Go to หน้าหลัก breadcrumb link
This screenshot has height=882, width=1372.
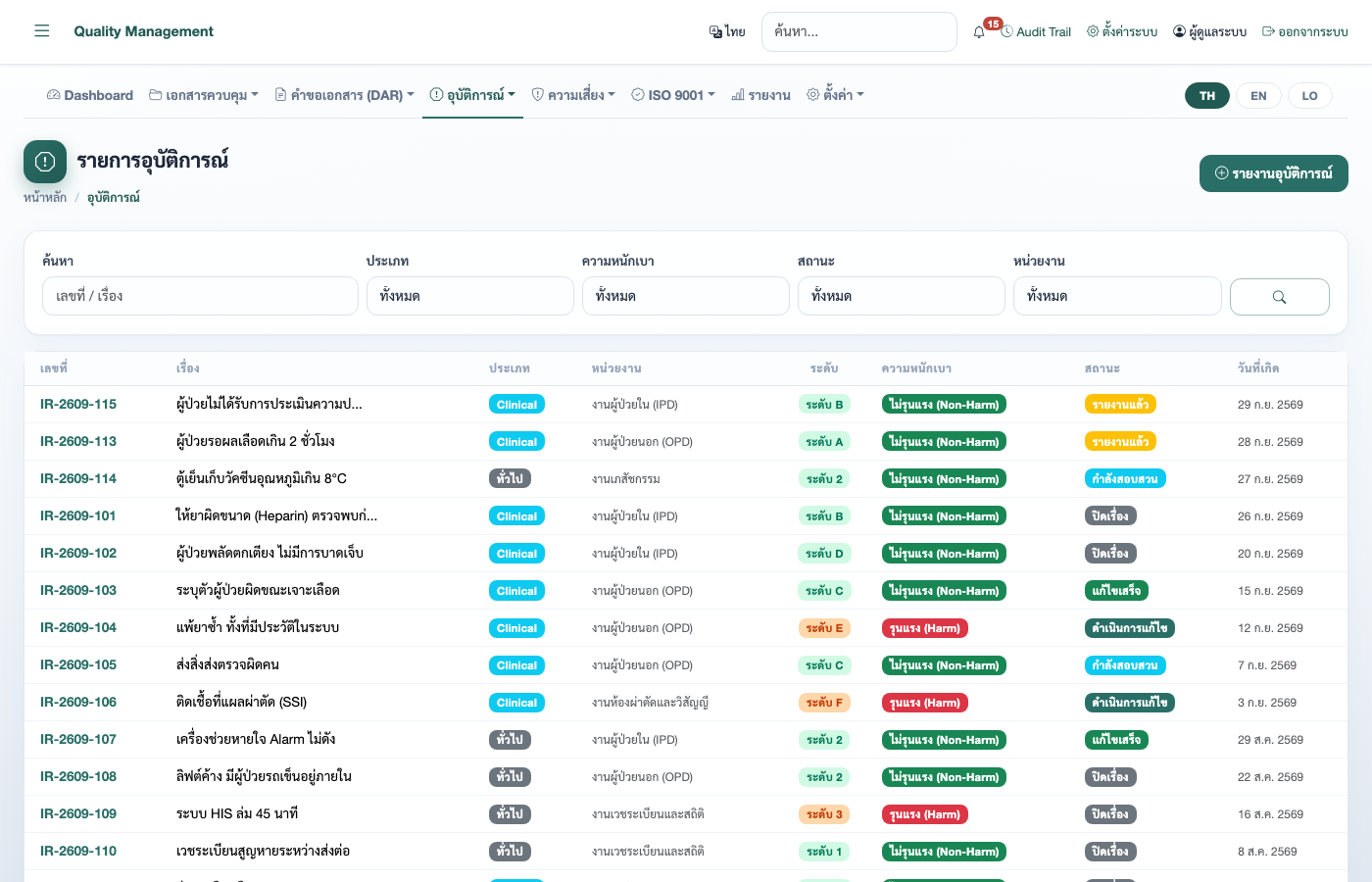45,198
